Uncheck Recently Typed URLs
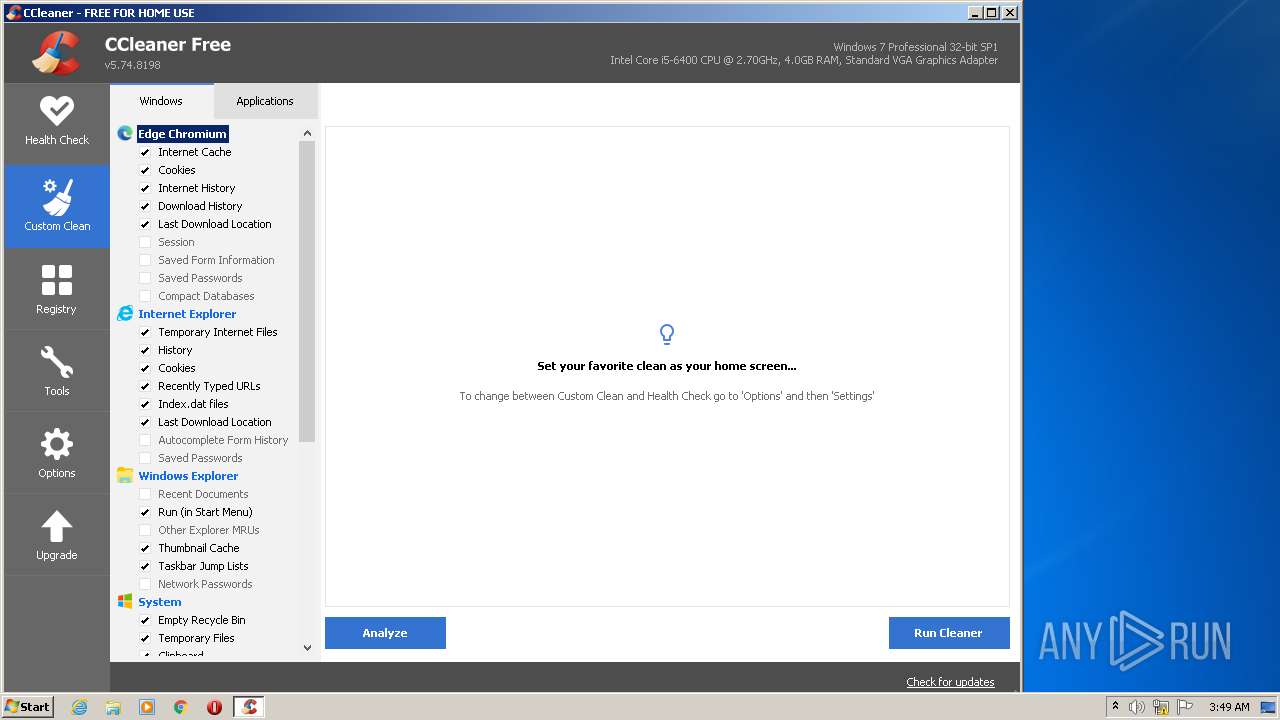The height and width of the screenshot is (720, 1280). tap(145, 386)
